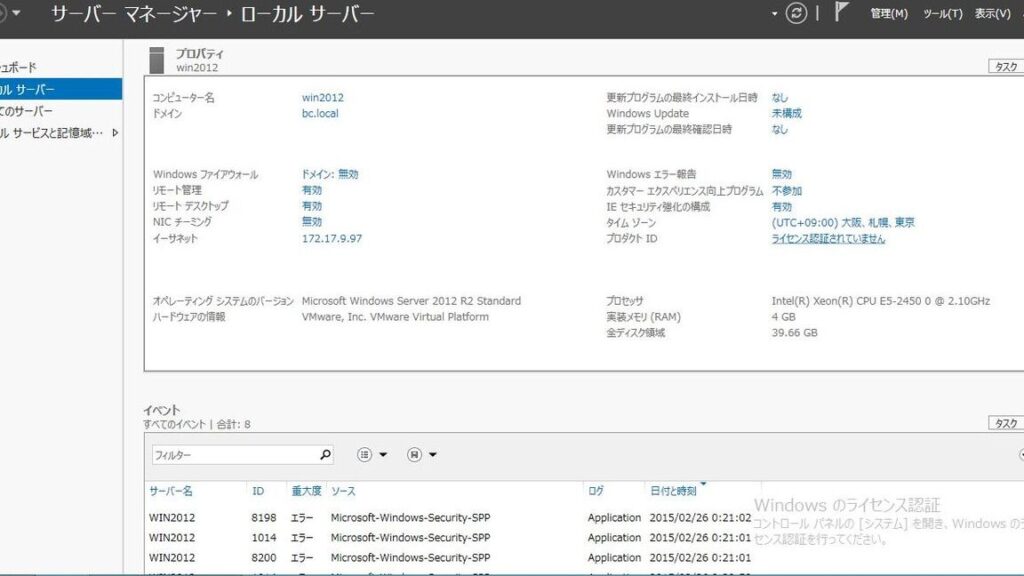Click last checked for updates なし link
This screenshot has height=576, width=1024.
pyautogui.click(x=780, y=129)
